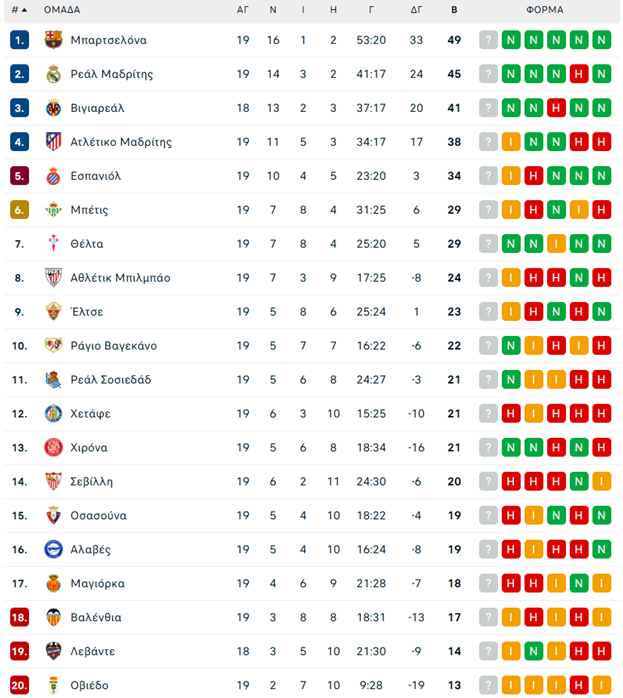Sort by the ΔΓ goal difference column
This screenshot has width=623, height=698.
point(416,10)
